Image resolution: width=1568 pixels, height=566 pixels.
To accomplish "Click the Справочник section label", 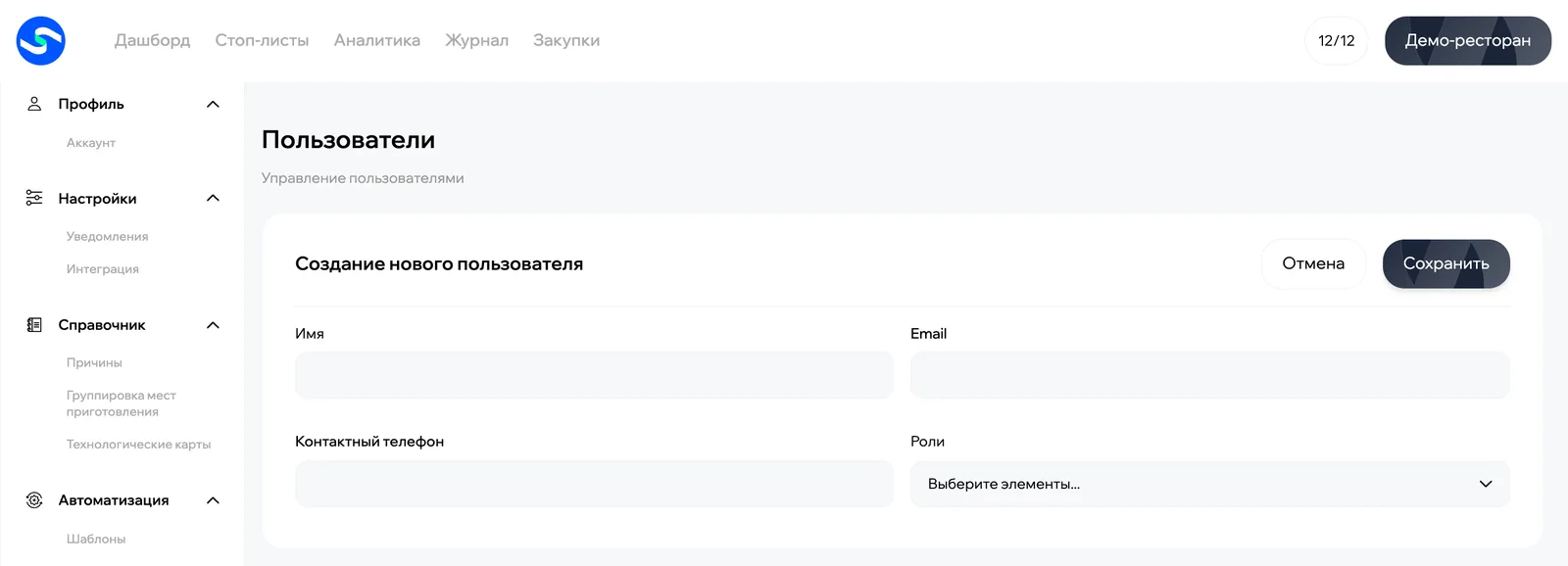I will tap(102, 325).
